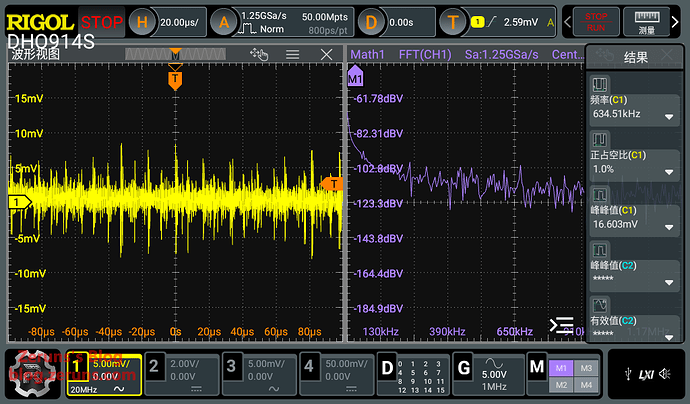Click the touch gesture icon in waveform view
This screenshot has height=404, width=690.
pos(261,55)
